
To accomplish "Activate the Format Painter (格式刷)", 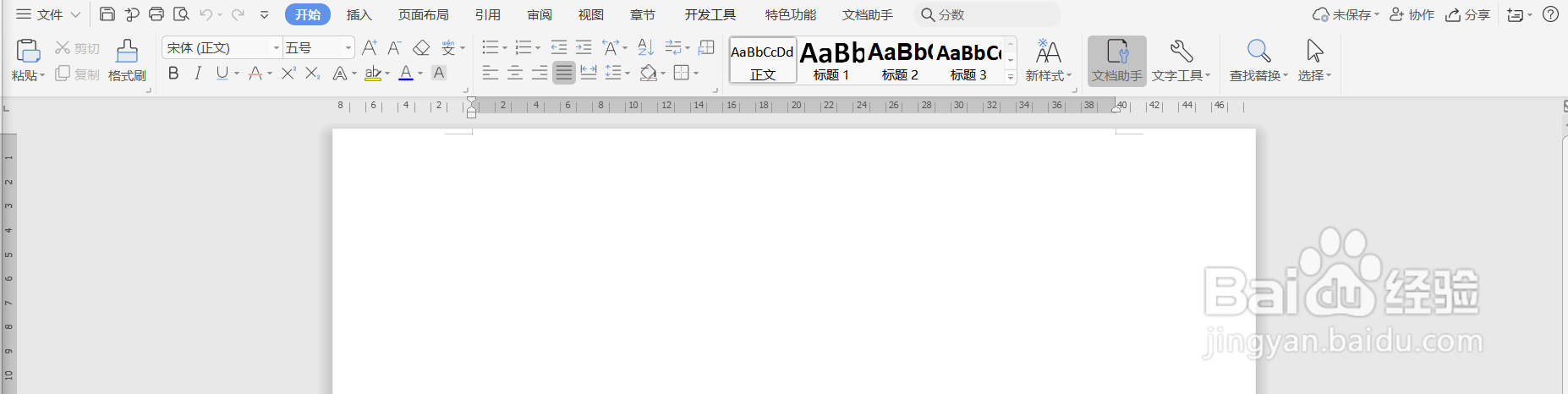I will coord(127,60).
